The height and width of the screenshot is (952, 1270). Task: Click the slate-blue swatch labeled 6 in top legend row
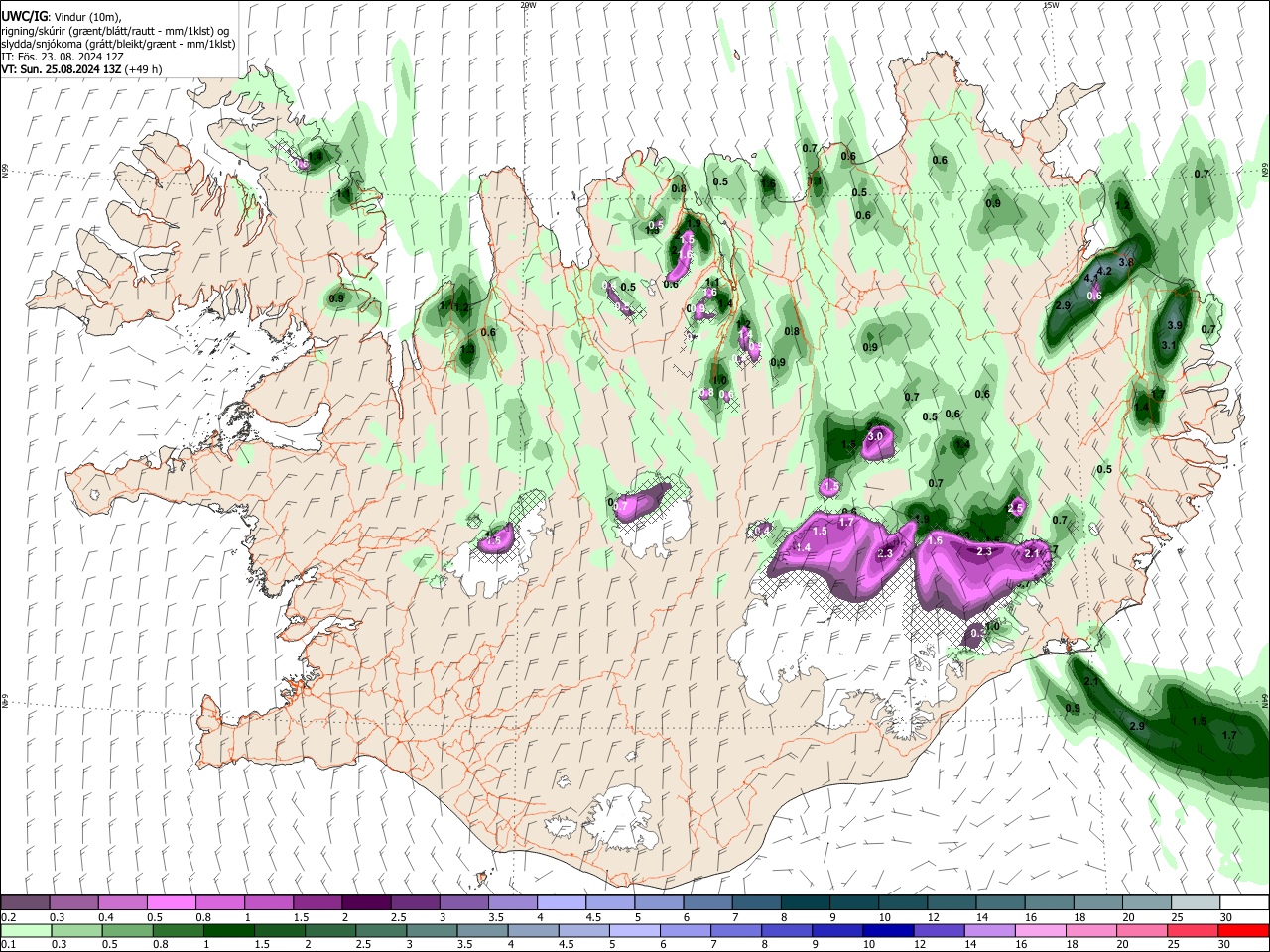tap(706, 902)
